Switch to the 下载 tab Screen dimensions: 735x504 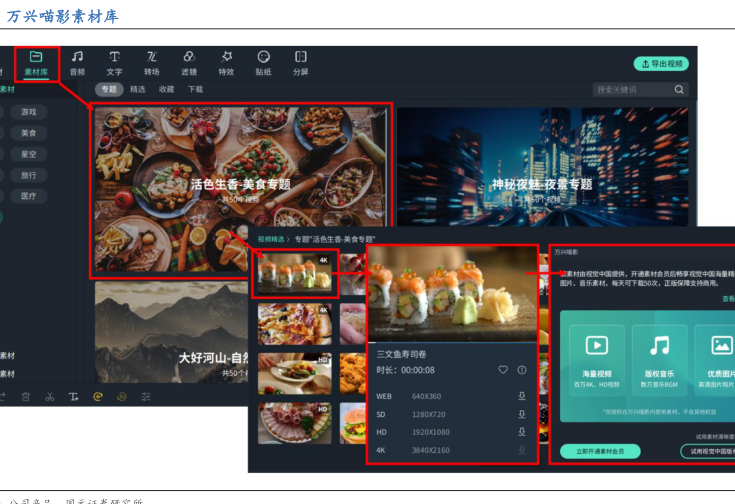195,89
